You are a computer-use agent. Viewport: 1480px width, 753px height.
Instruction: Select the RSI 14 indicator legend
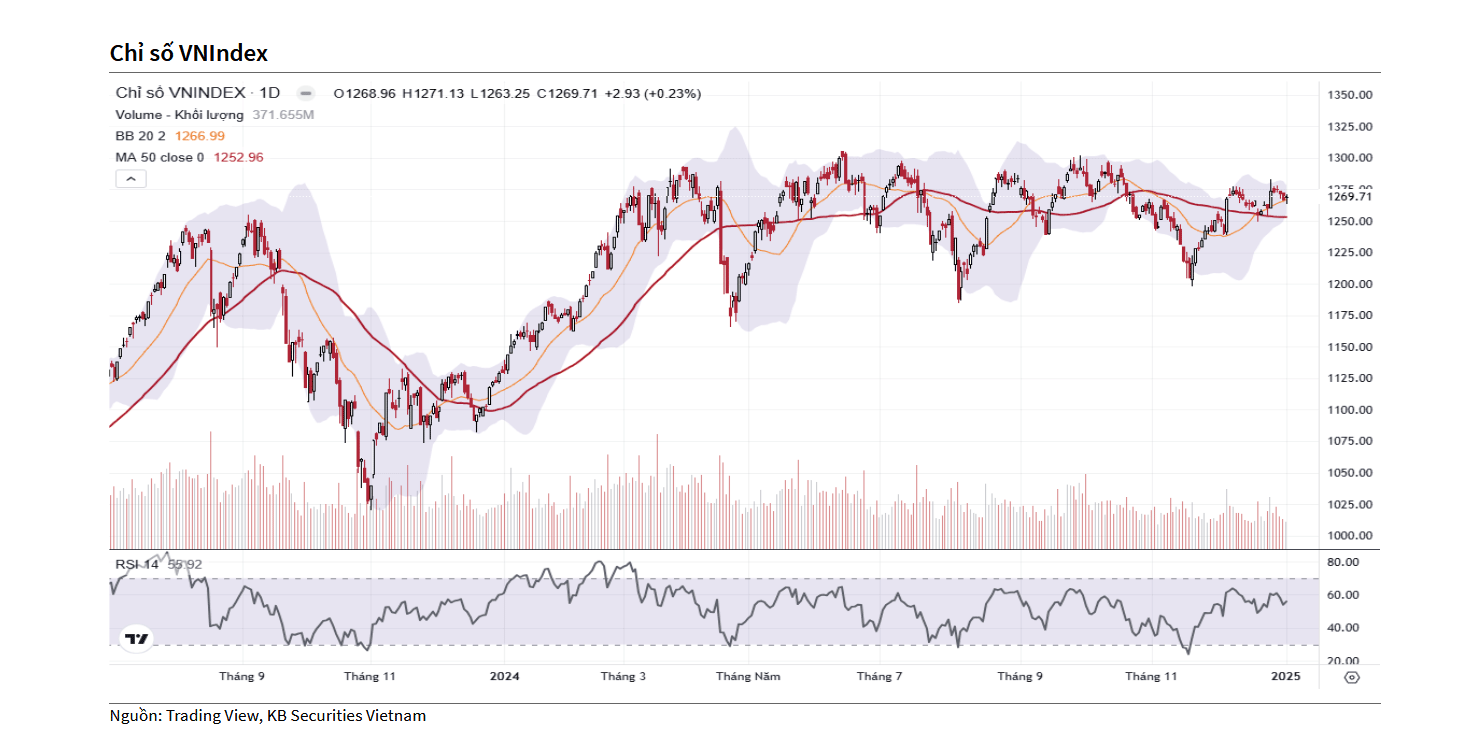click(x=137, y=564)
